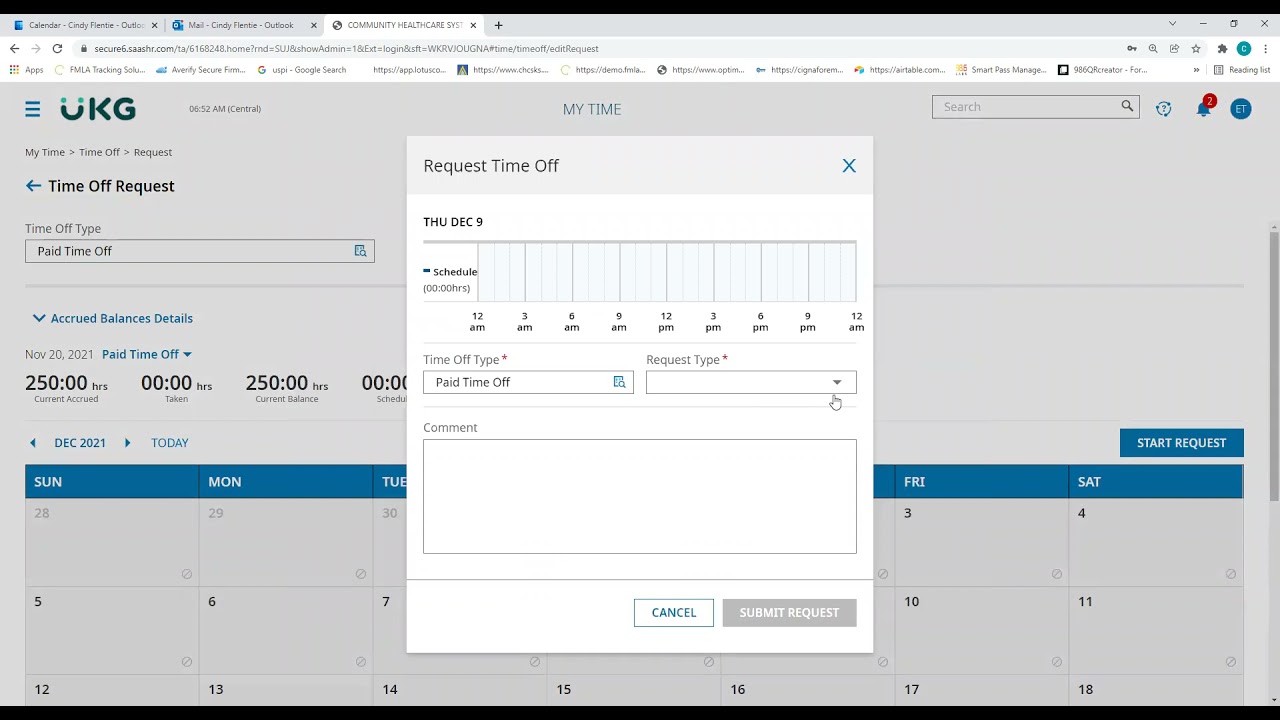
Task: Click browser forward button
Action: coord(36,48)
